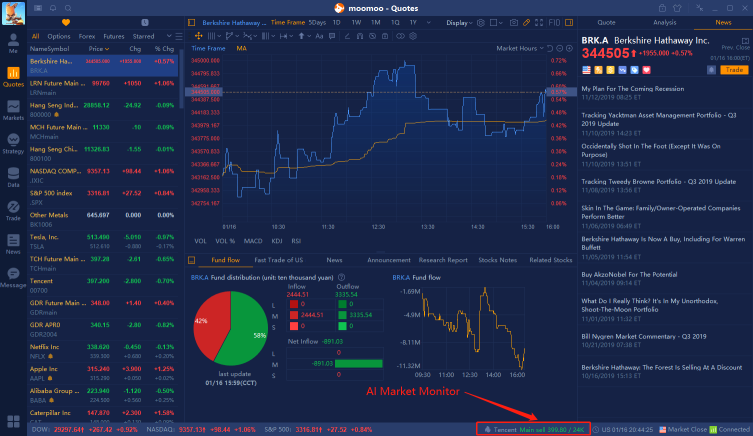Select the crosshair move tool
This screenshot has width=753, height=436.
tap(198, 36)
